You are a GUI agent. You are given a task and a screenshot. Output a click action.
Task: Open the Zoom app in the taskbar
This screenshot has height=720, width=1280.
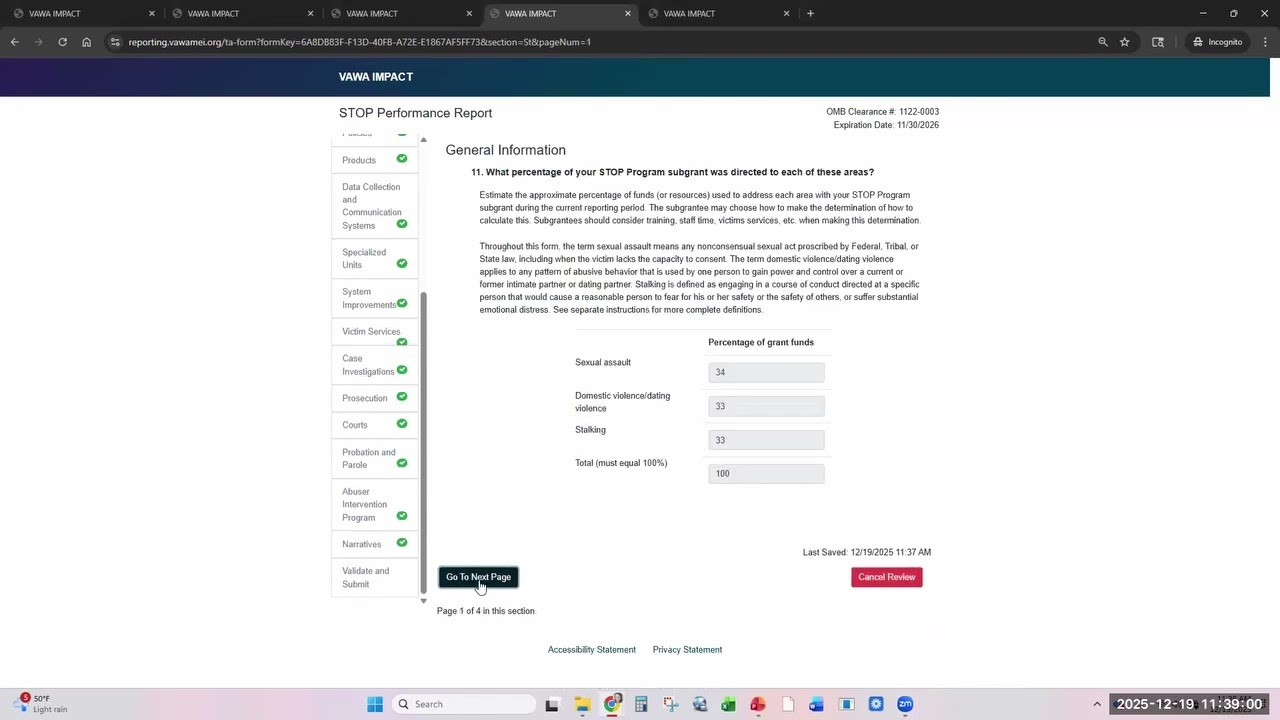pyautogui.click(x=905, y=704)
